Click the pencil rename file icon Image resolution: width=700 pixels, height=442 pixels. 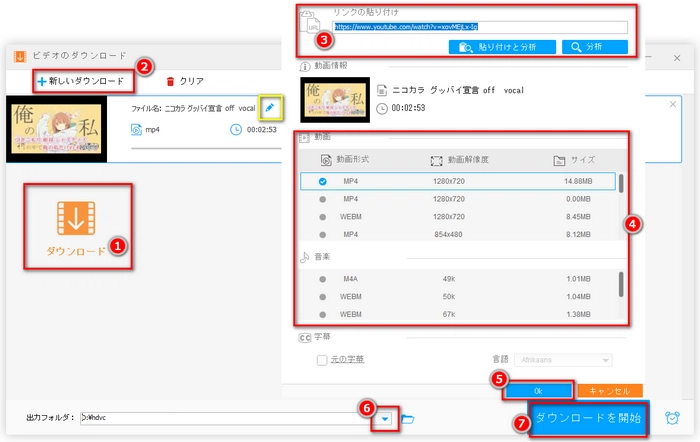(270, 106)
